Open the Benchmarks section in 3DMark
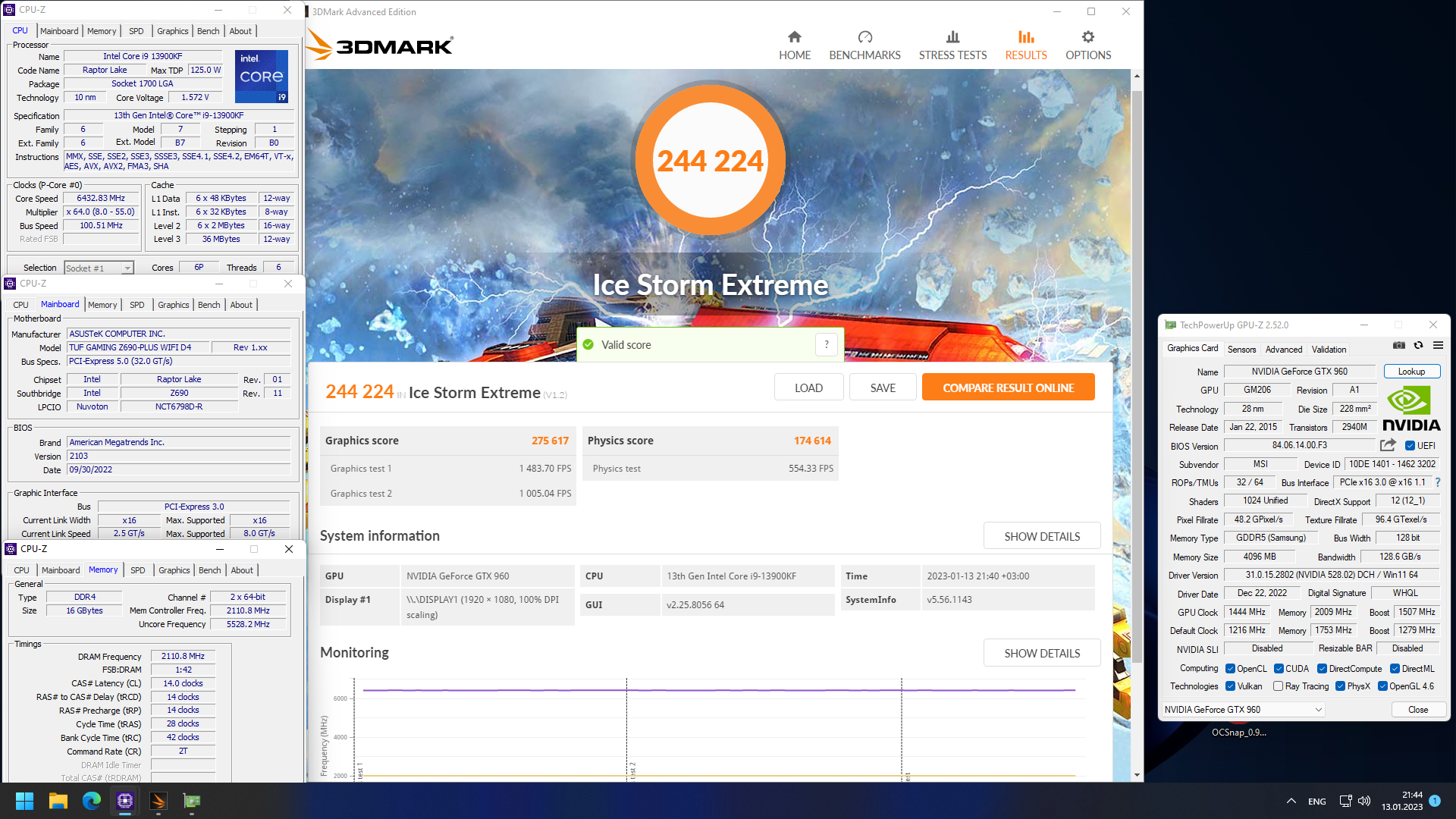This screenshot has width=1456, height=819. (864, 45)
